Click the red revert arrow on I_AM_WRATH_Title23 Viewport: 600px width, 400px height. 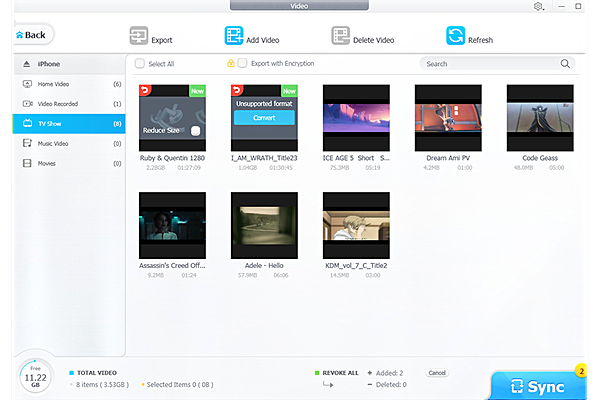[x=237, y=90]
